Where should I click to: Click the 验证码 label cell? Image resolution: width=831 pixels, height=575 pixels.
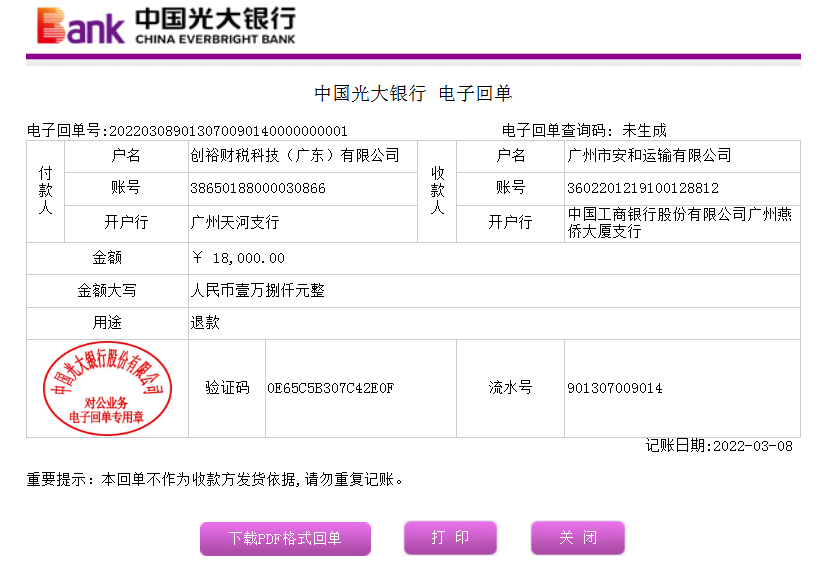227,388
